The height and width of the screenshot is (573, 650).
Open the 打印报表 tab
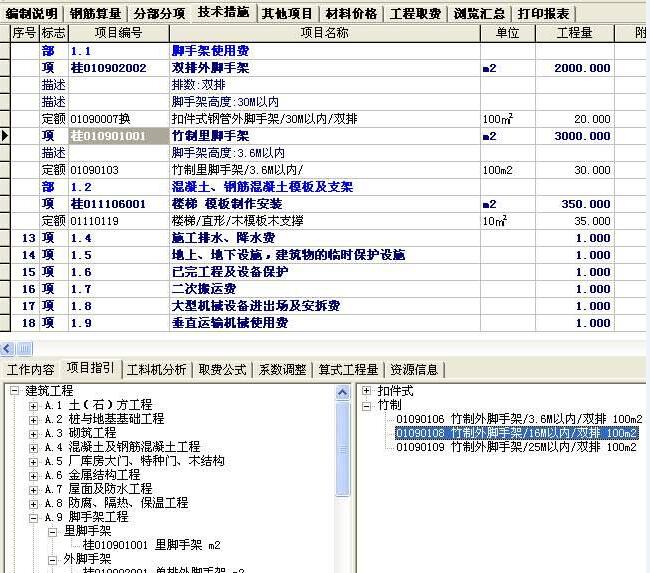point(543,13)
